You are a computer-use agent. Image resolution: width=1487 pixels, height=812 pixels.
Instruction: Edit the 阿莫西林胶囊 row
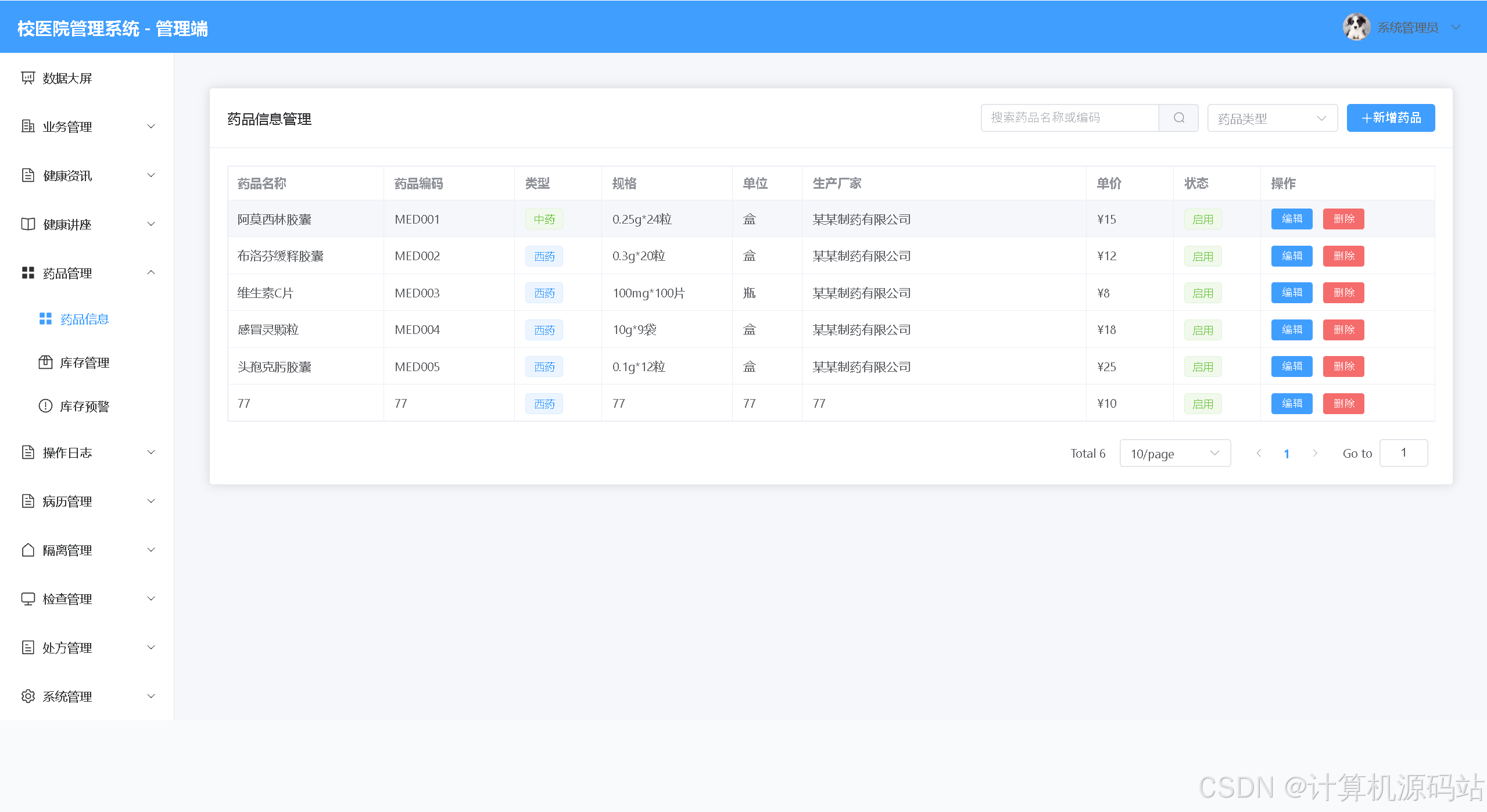[1292, 219]
